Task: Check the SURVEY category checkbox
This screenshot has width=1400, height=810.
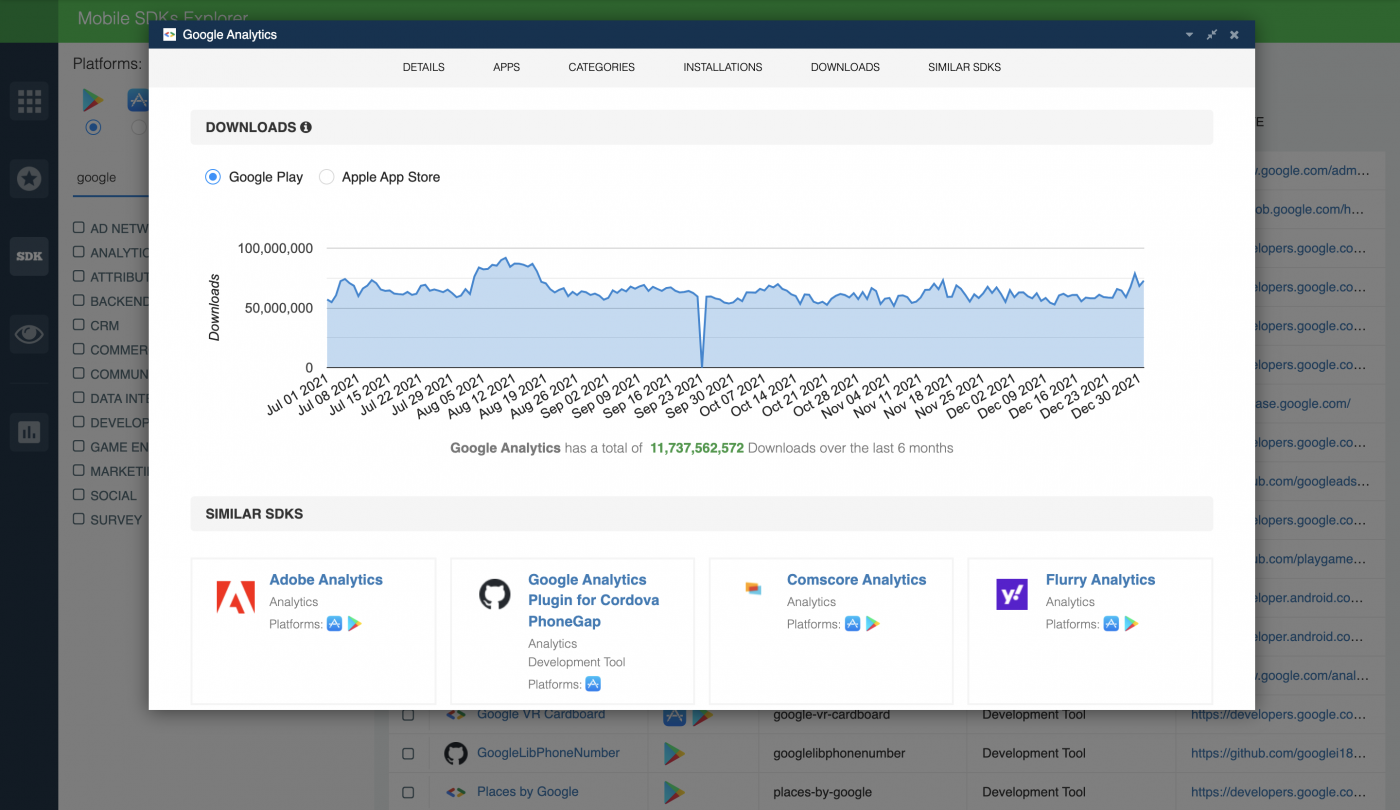Action: 79,519
